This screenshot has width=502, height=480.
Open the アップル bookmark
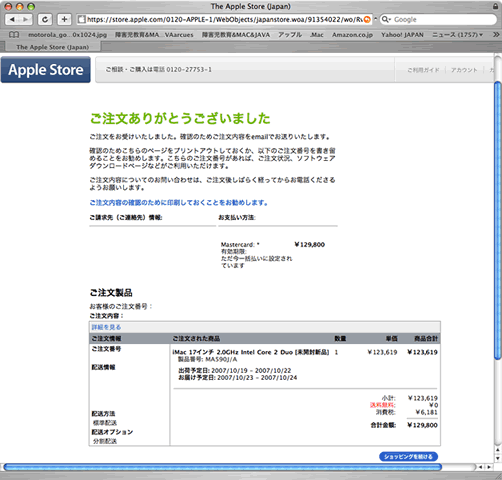(x=290, y=35)
